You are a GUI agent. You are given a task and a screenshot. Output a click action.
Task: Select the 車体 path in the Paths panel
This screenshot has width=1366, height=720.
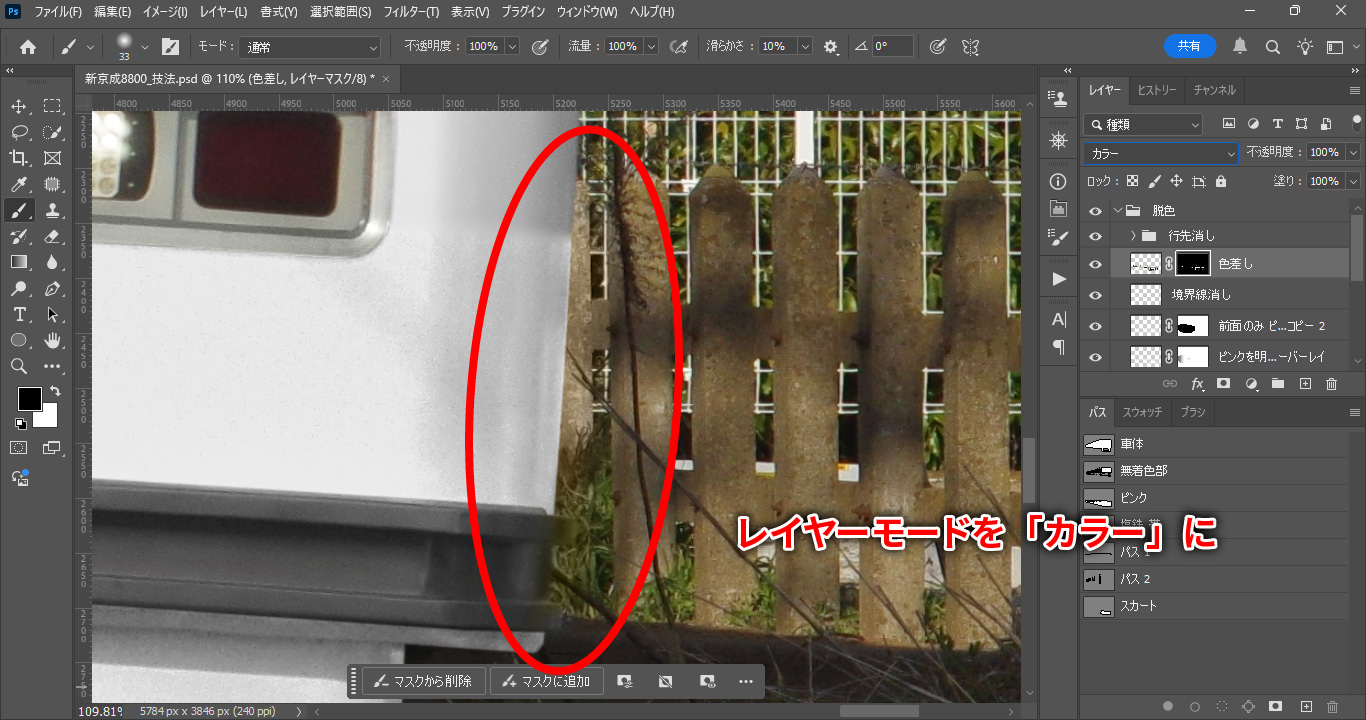(1132, 444)
